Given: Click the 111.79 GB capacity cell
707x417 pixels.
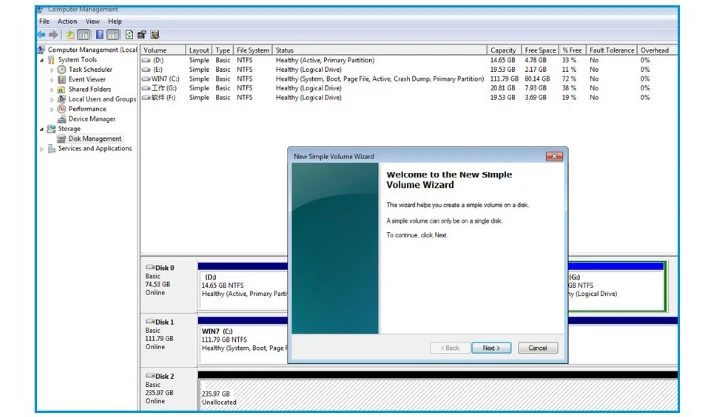Looking at the screenshot, I should pyautogui.click(x=504, y=79).
